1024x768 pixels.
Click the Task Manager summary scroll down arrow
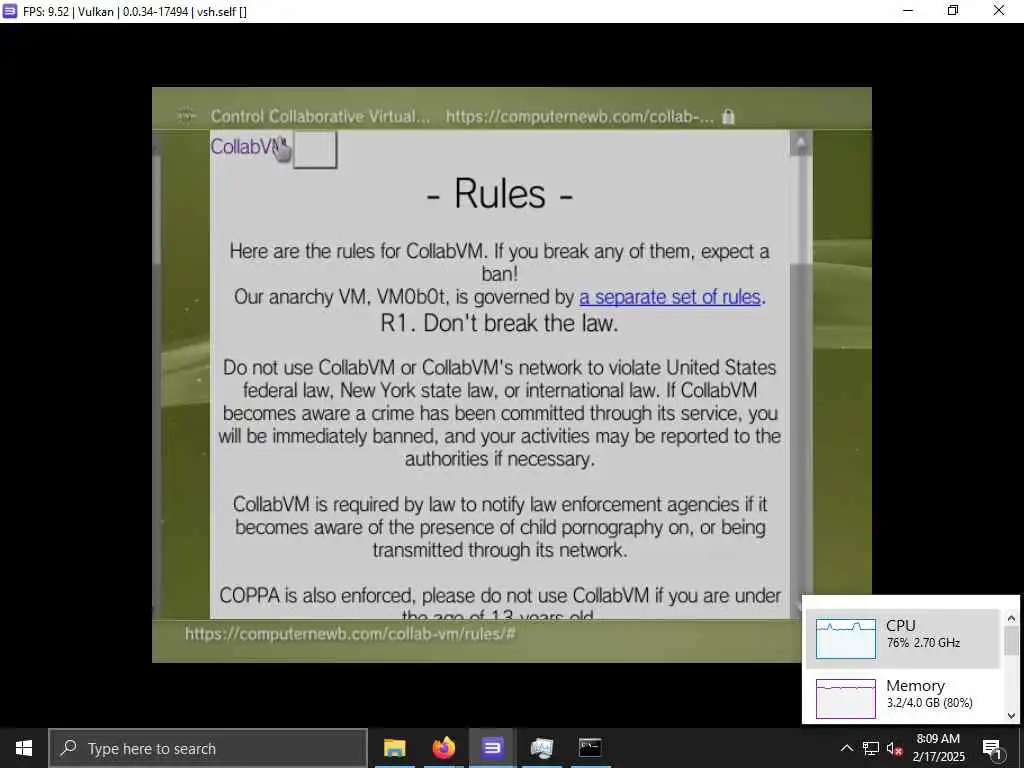[x=1012, y=715]
